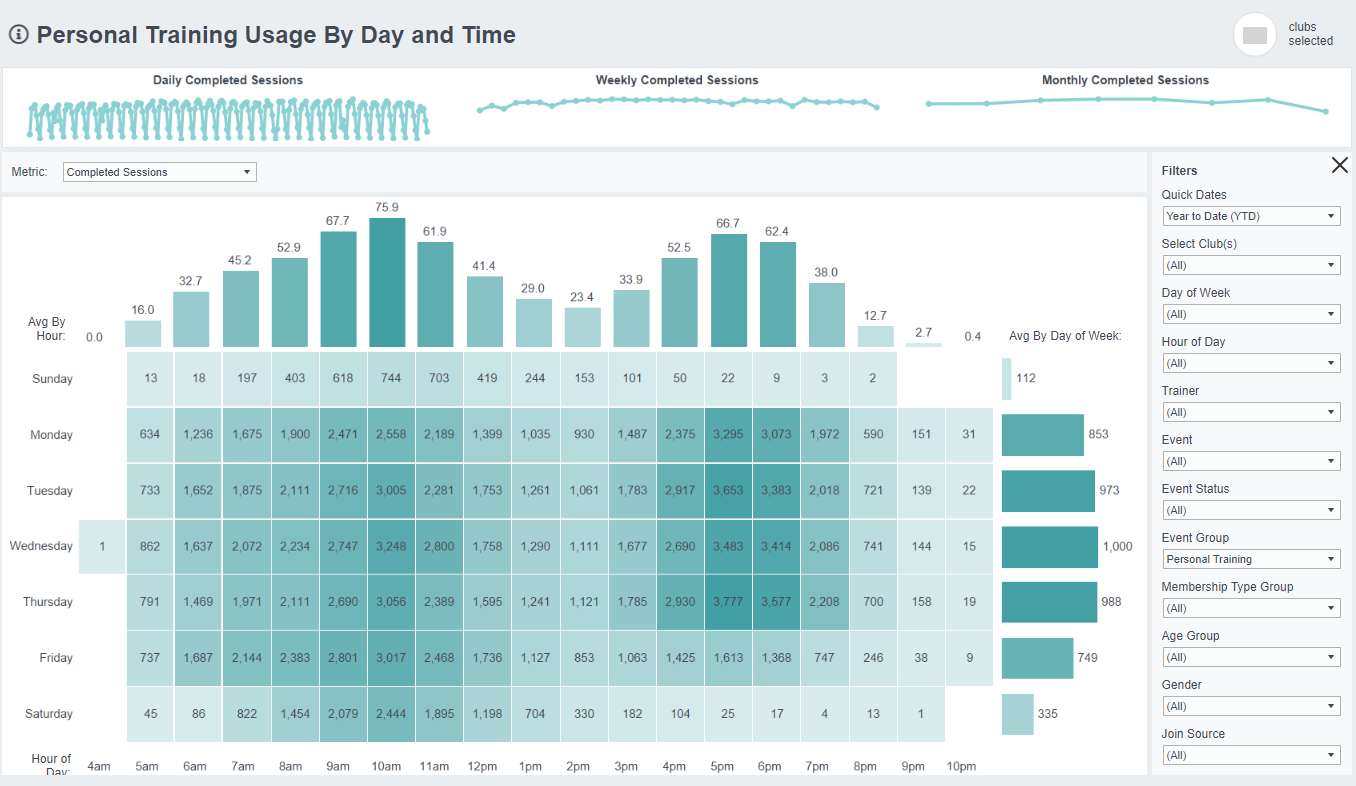Open the Gender filter dropdown
The width and height of the screenshot is (1356, 786).
pos(1251,705)
